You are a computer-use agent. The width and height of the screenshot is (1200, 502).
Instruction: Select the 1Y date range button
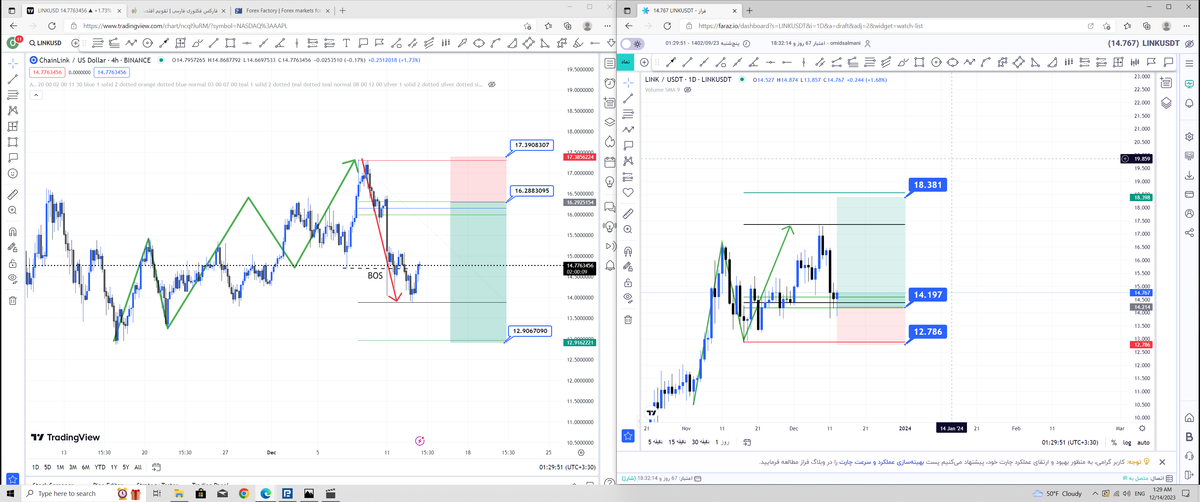click(112, 467)
